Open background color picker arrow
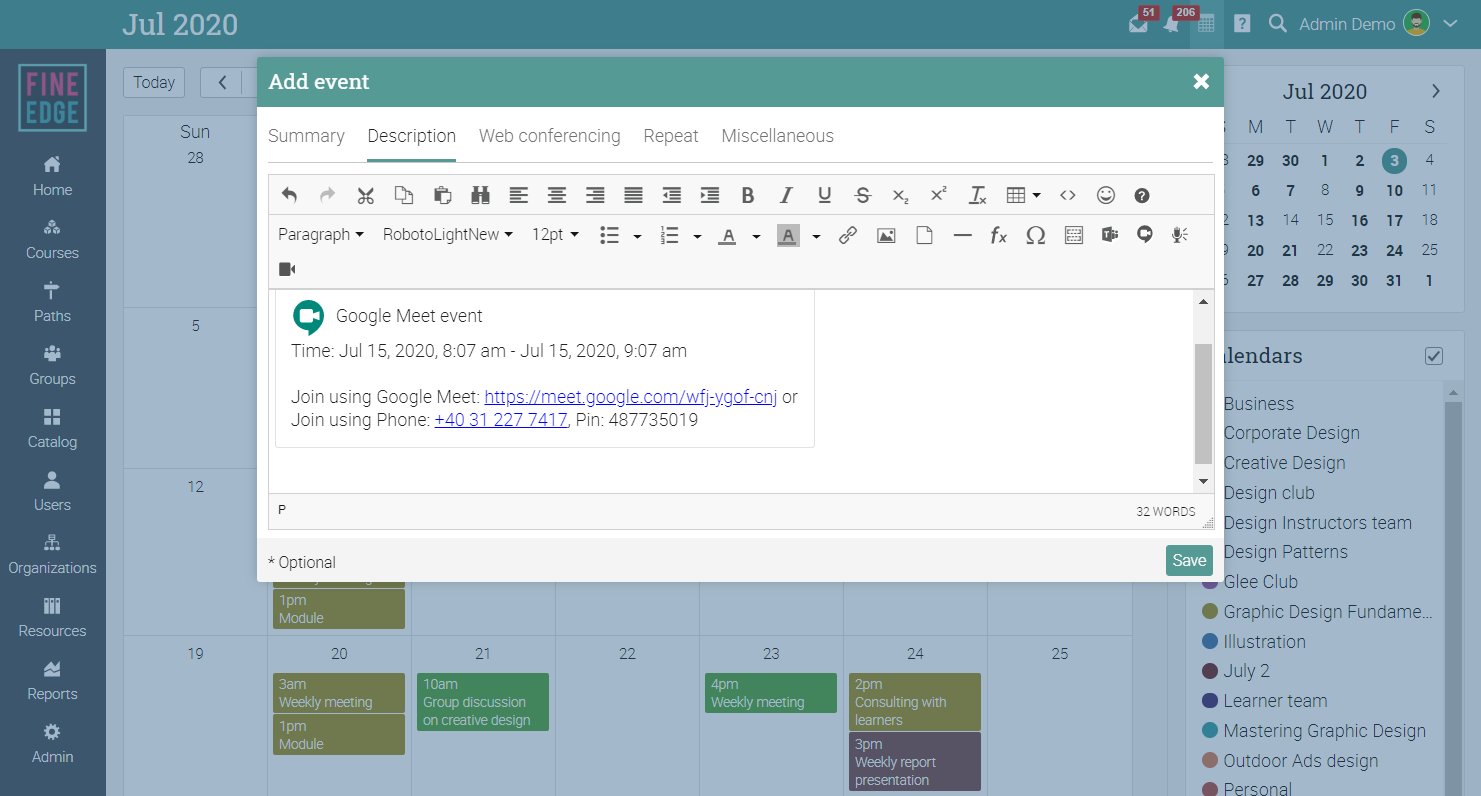The width and height of the screenshot is (1481, 796). [x=816, y=236]
